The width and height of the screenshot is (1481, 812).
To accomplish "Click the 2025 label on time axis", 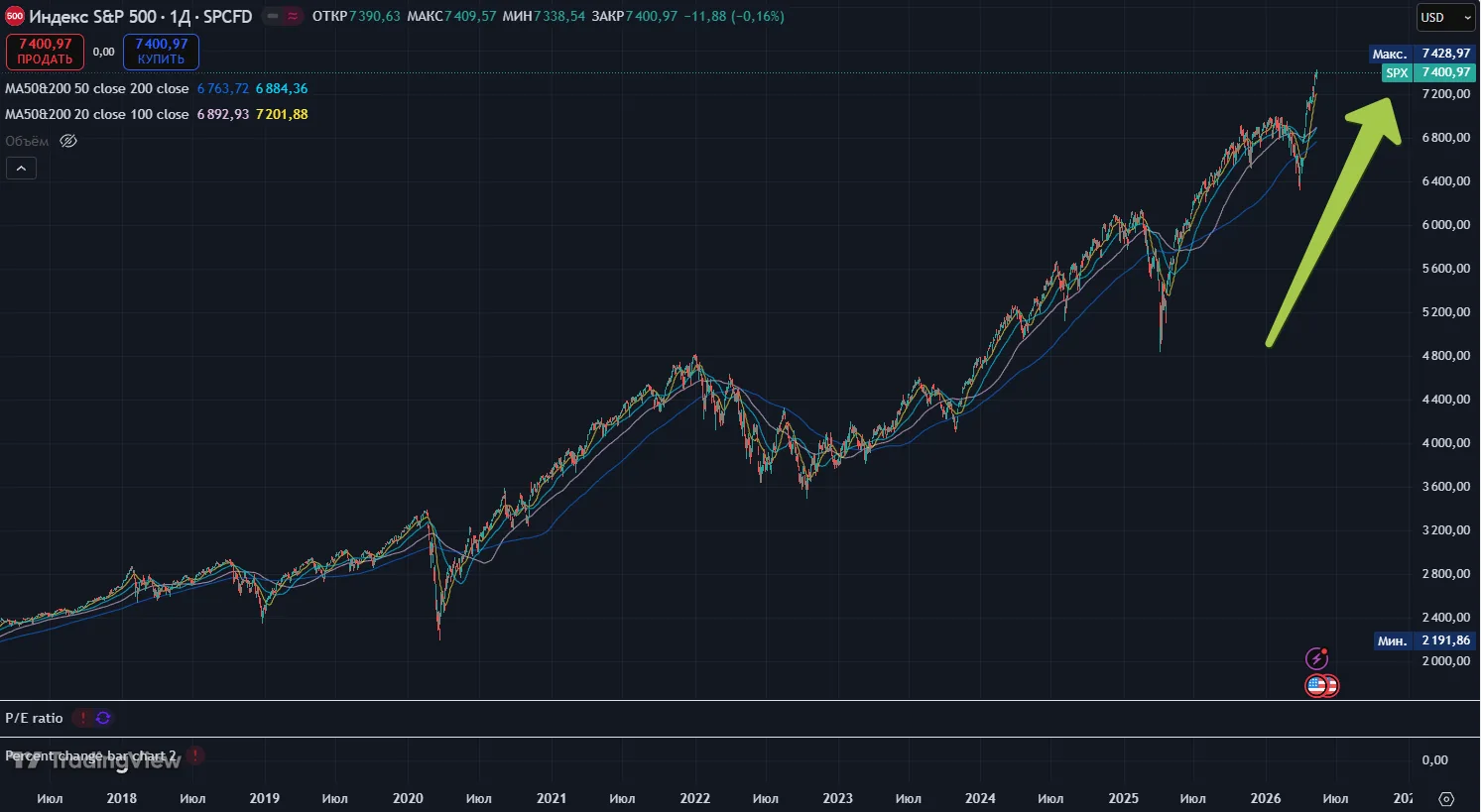I will click(1124, 798).
